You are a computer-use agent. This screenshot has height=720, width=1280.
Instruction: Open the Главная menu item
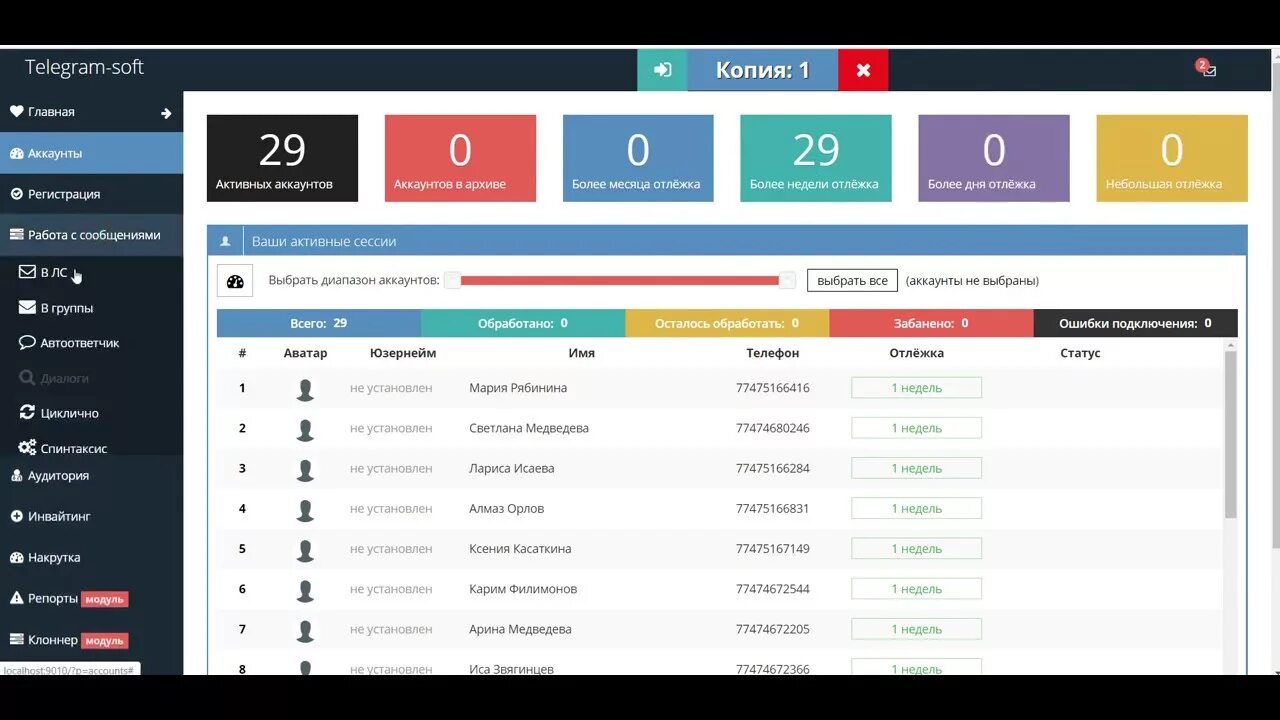tap(91, 112)
